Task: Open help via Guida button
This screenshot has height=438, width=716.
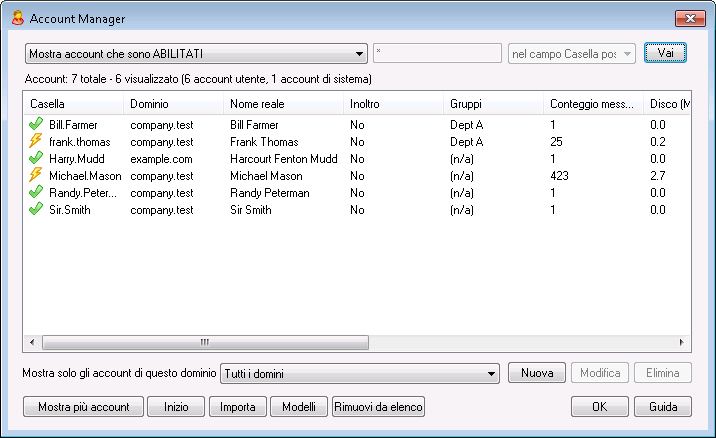Action: 663,406
